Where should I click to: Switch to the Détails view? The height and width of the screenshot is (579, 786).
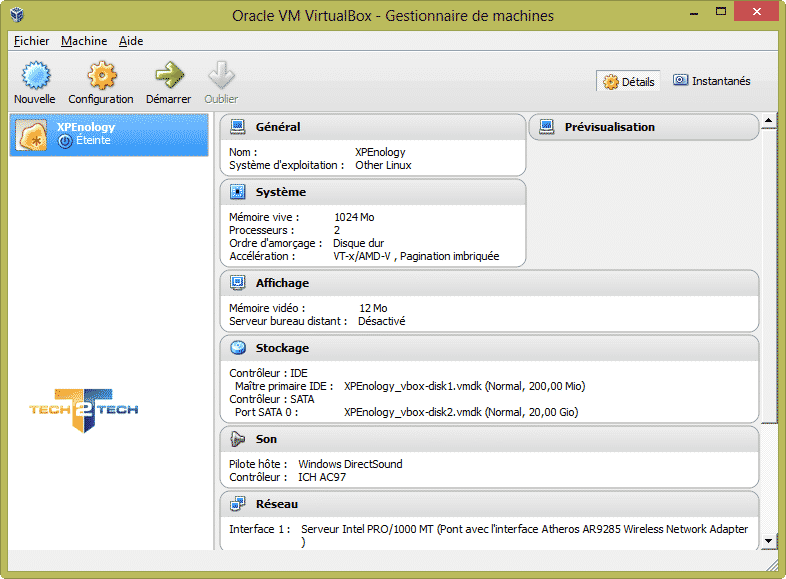pyautogui.click(x=628, y=81)
